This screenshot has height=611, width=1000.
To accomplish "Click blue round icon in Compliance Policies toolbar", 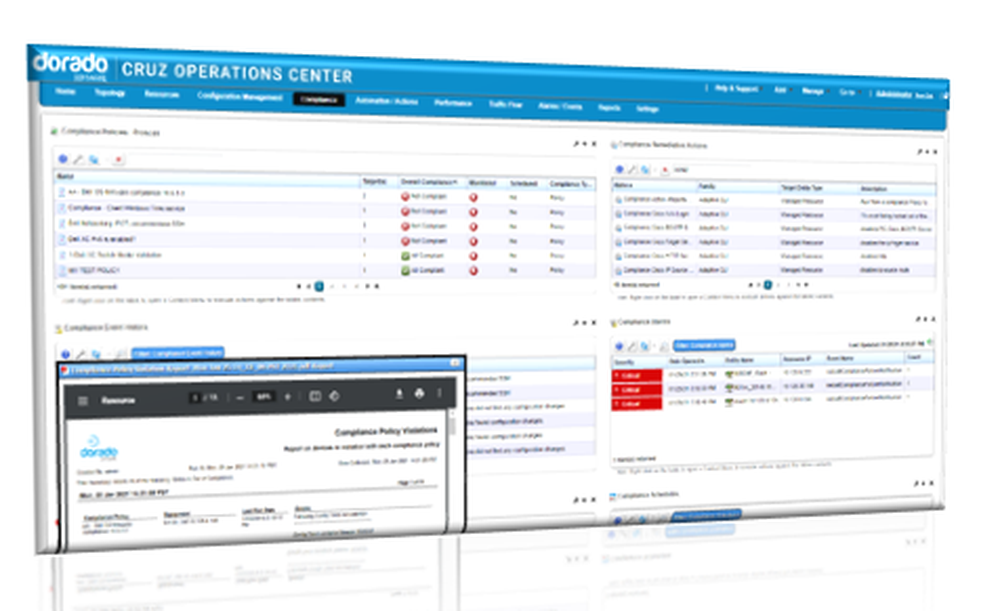I will pos(63,159).
